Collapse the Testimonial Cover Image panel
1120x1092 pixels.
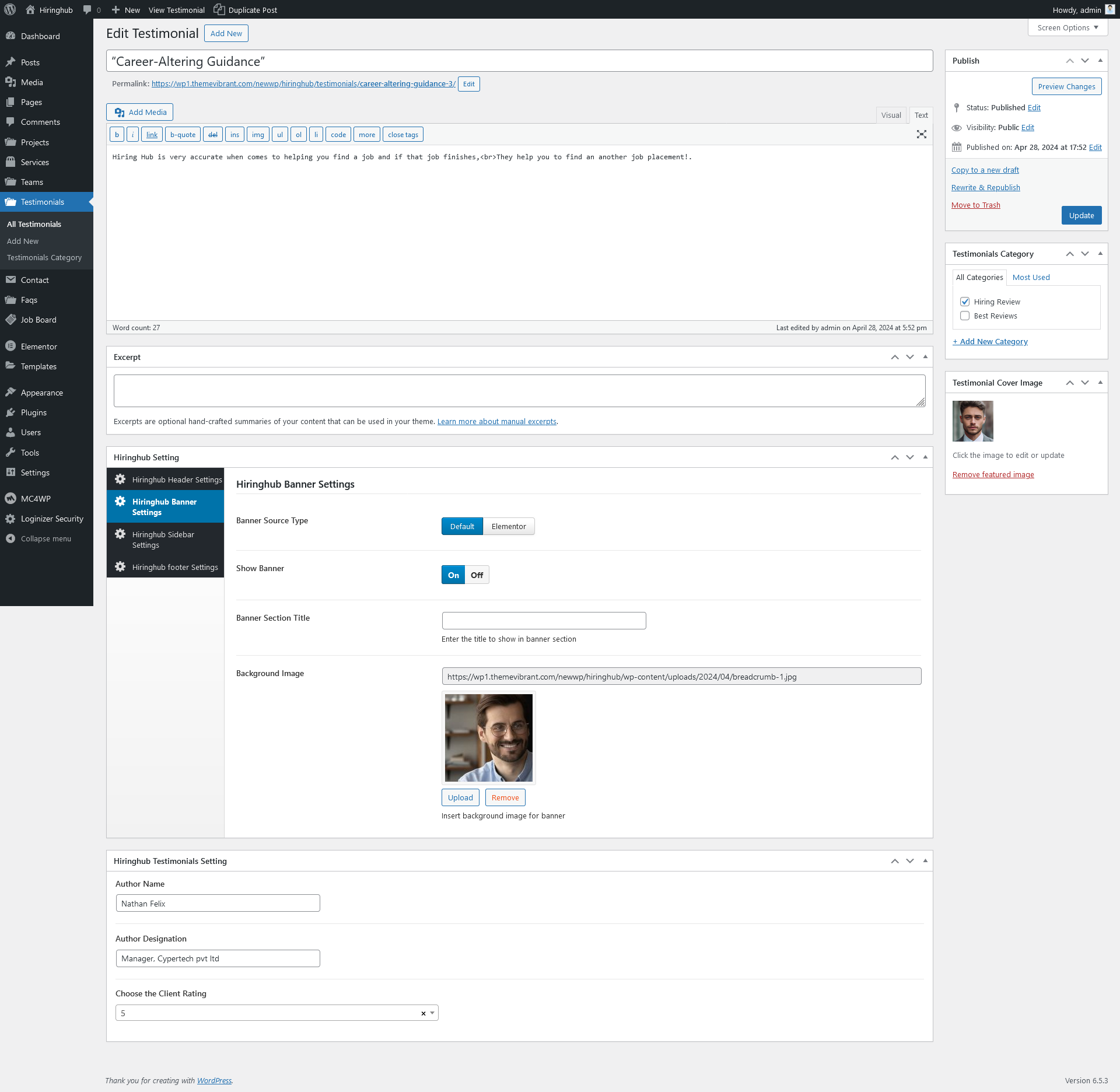[1100, 383]
